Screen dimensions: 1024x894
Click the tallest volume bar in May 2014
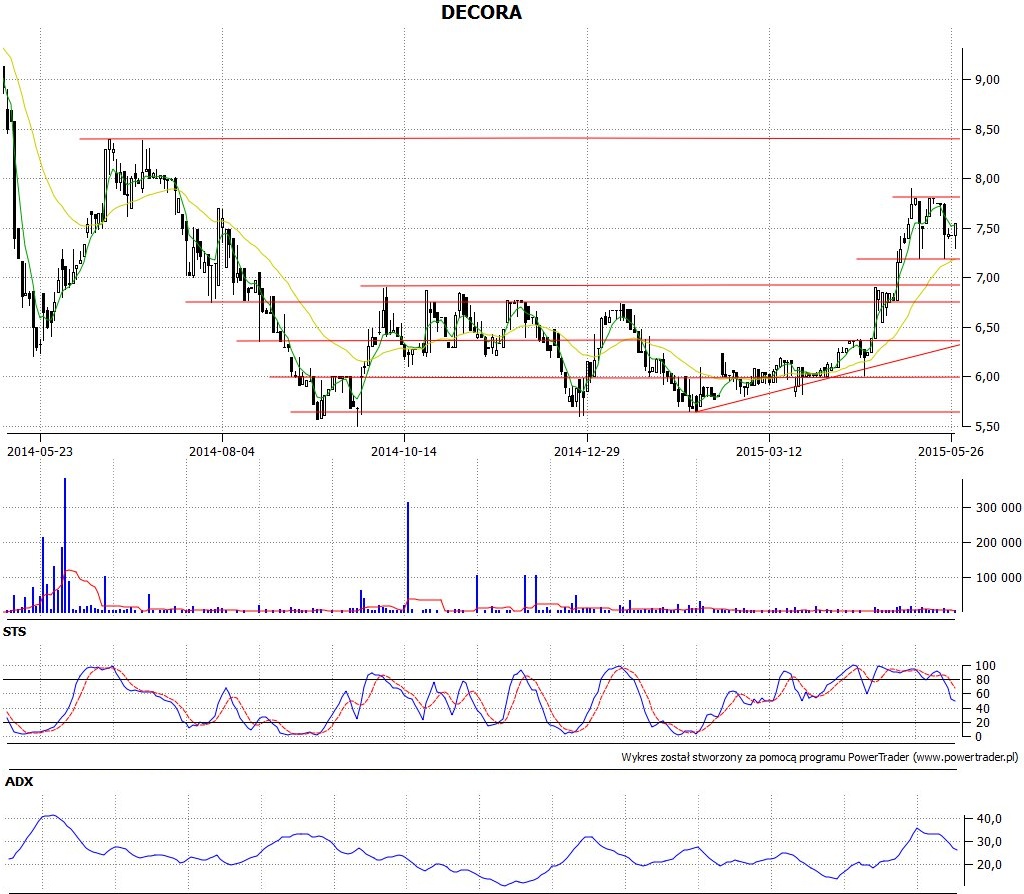tap(65, 545)
